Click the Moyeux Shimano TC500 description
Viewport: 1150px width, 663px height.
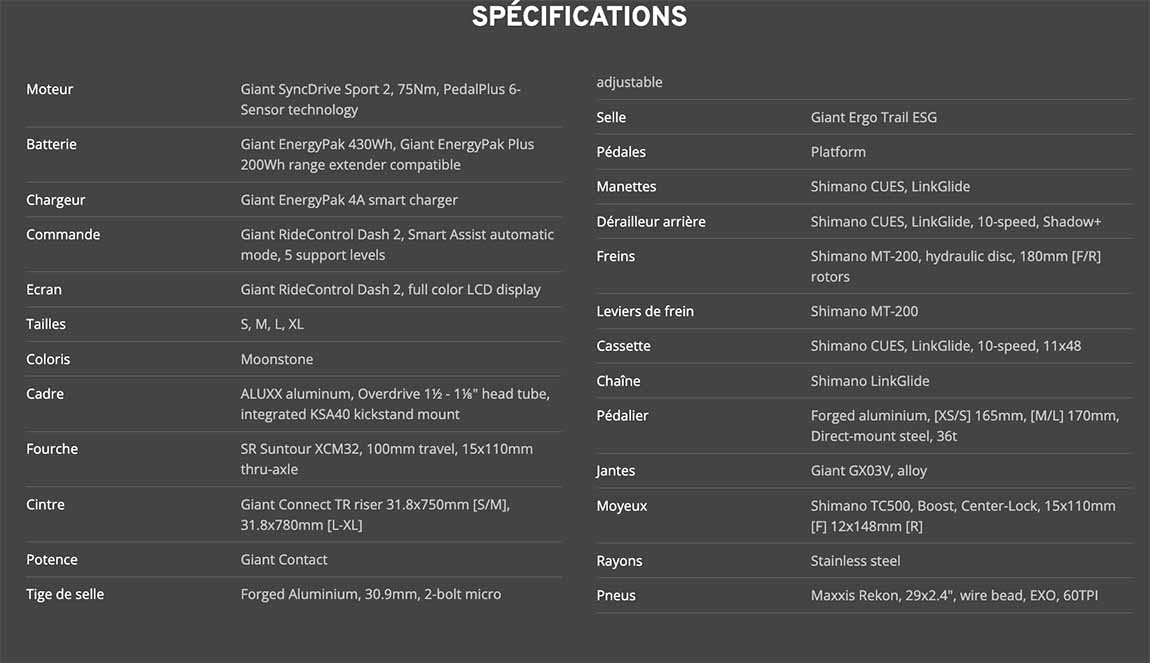[x=963, y=516]
